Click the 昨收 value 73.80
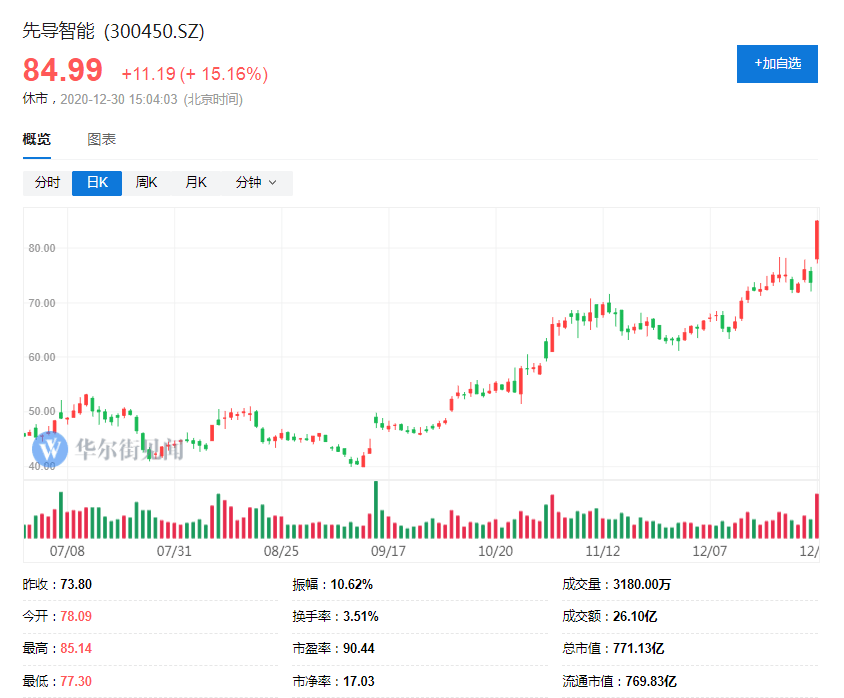844x698 pixels. 76,584
